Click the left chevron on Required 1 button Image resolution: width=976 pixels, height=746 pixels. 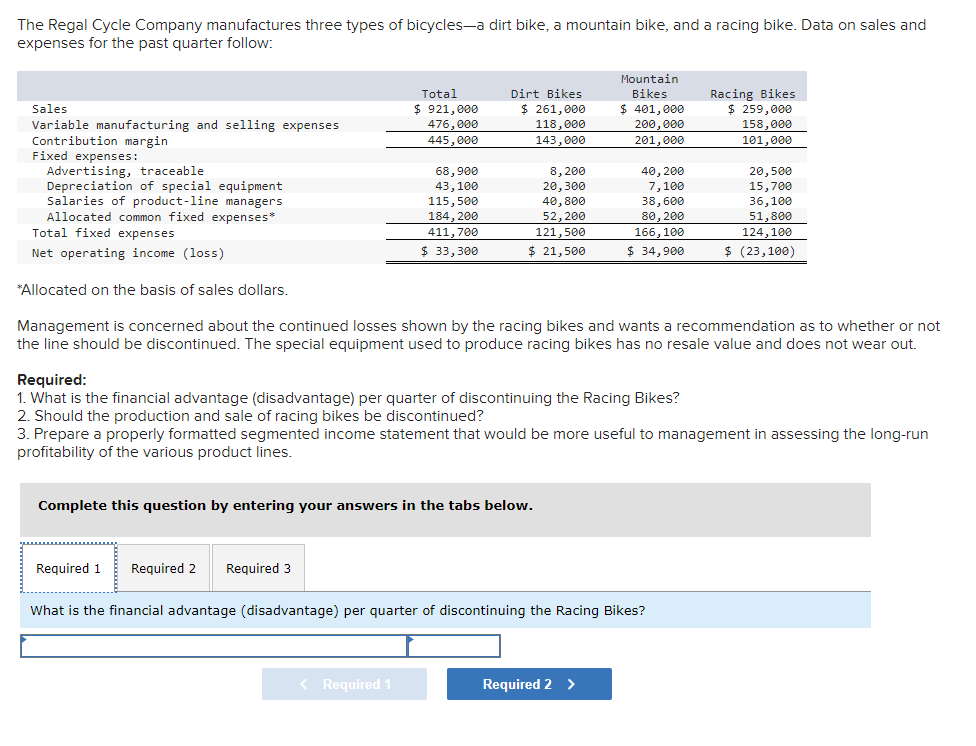(x=304, y=684)
